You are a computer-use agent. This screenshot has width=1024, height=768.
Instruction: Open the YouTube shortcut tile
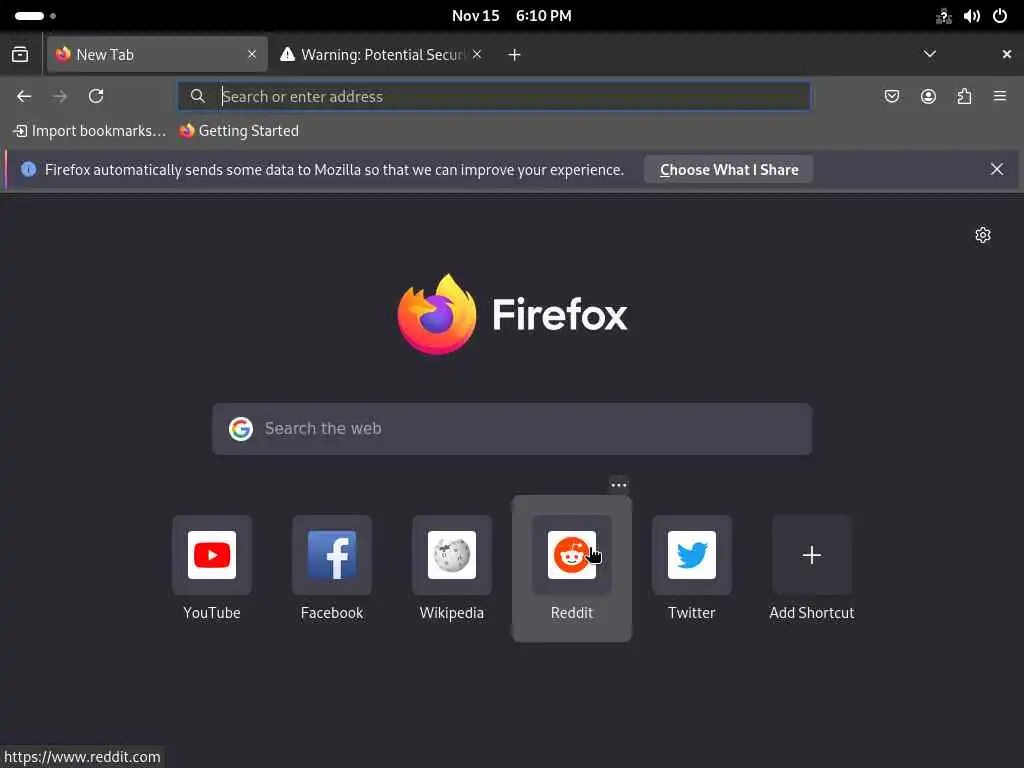tap(212, 555)
